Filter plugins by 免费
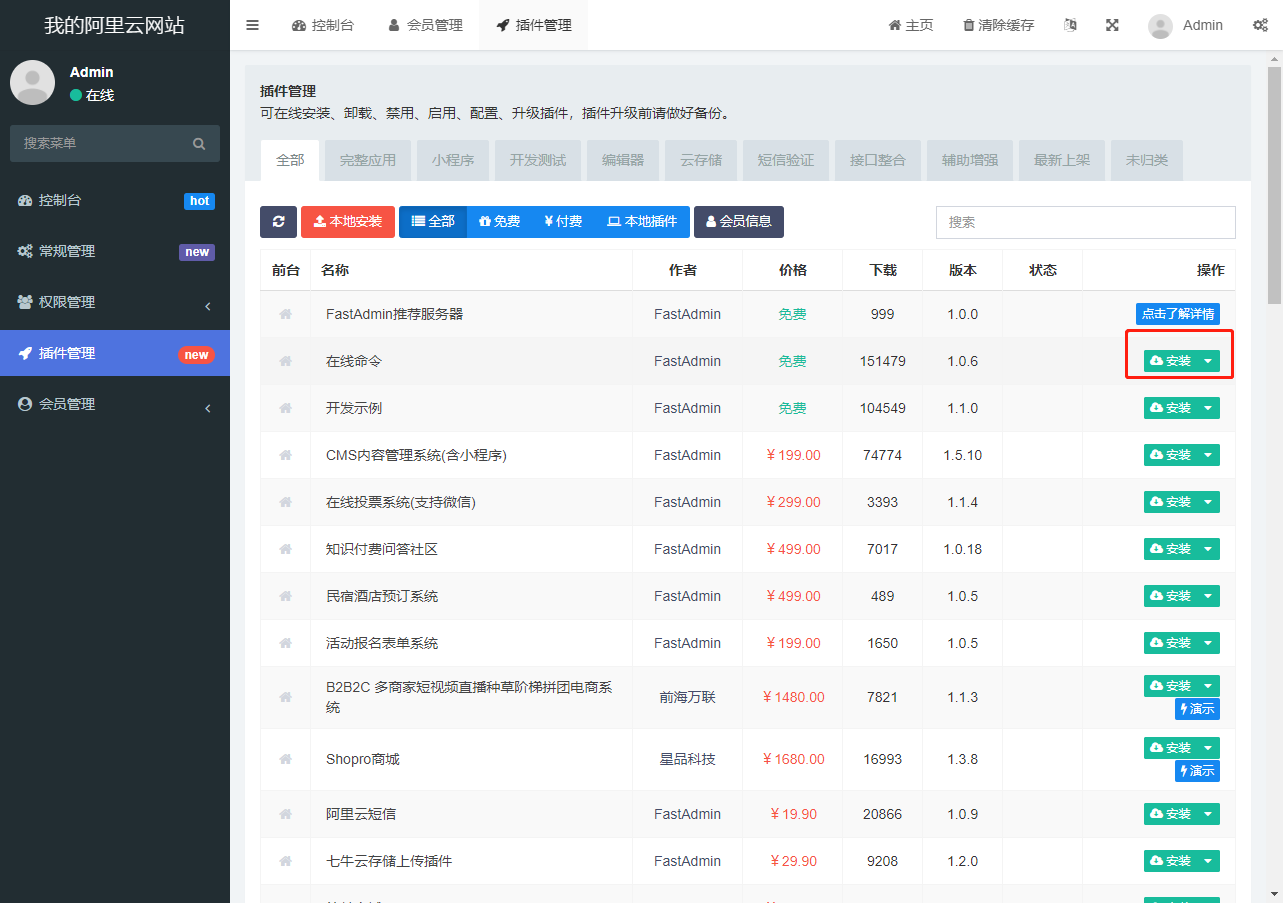Screen dimensions: 1283x903 point(499,222)
